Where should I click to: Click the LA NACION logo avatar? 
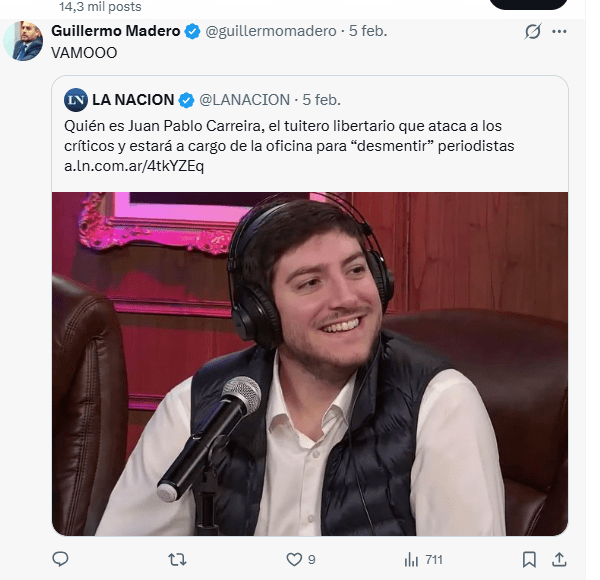[x=76, y=100]
